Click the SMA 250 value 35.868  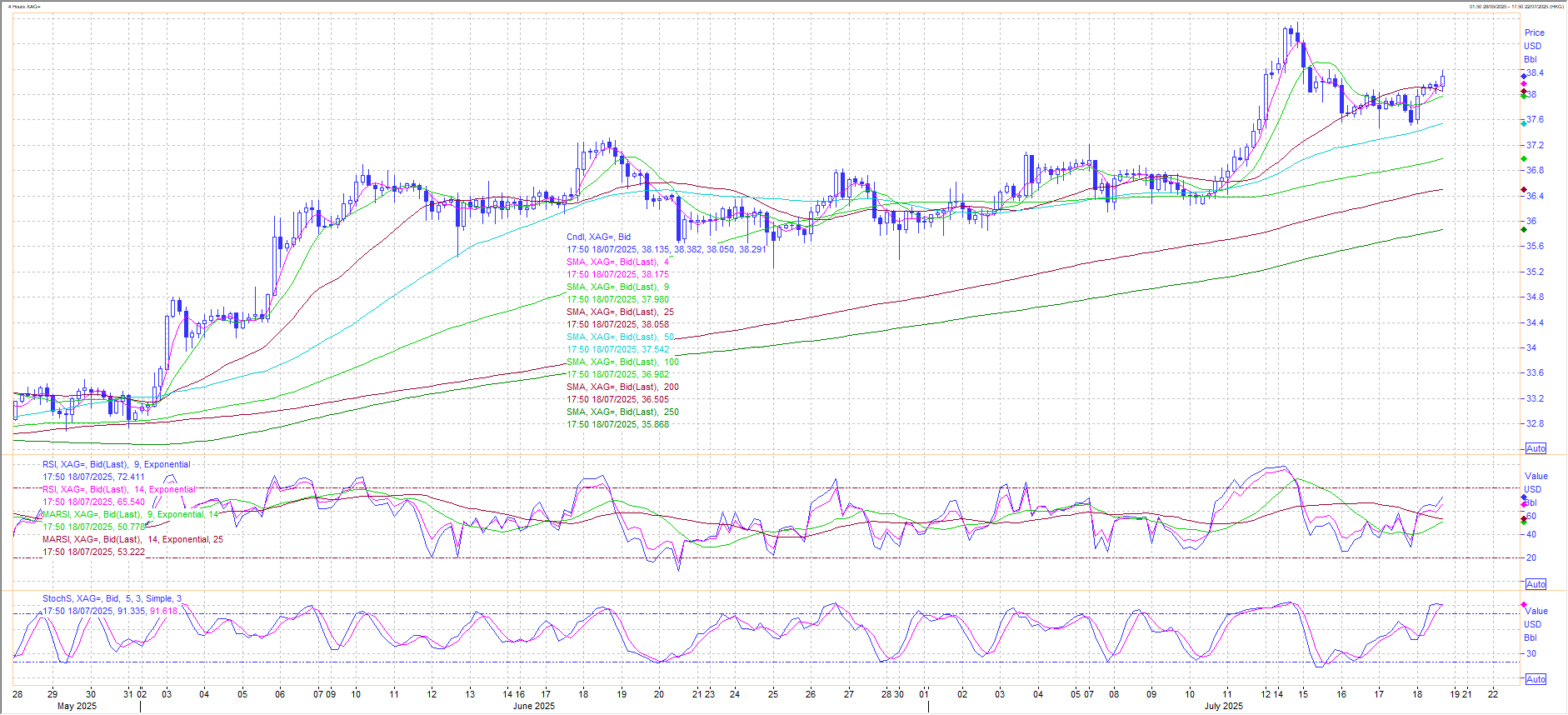click(655, 424)
